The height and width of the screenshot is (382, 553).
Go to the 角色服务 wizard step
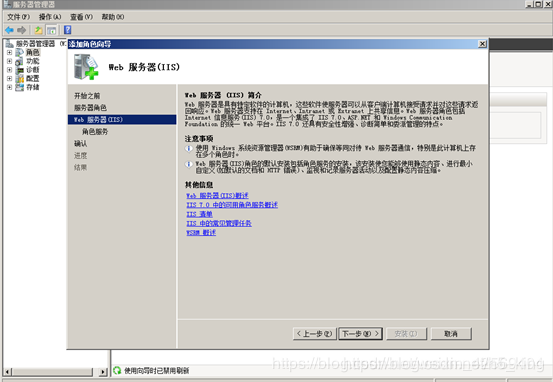[95, 132]
